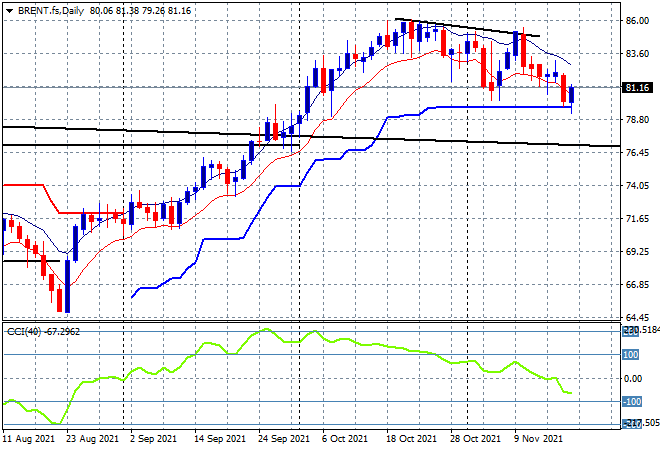Click the last blue candlestick at 81.16
The height and width of the screenshot is (450, 660).
(x=572, y=95)
